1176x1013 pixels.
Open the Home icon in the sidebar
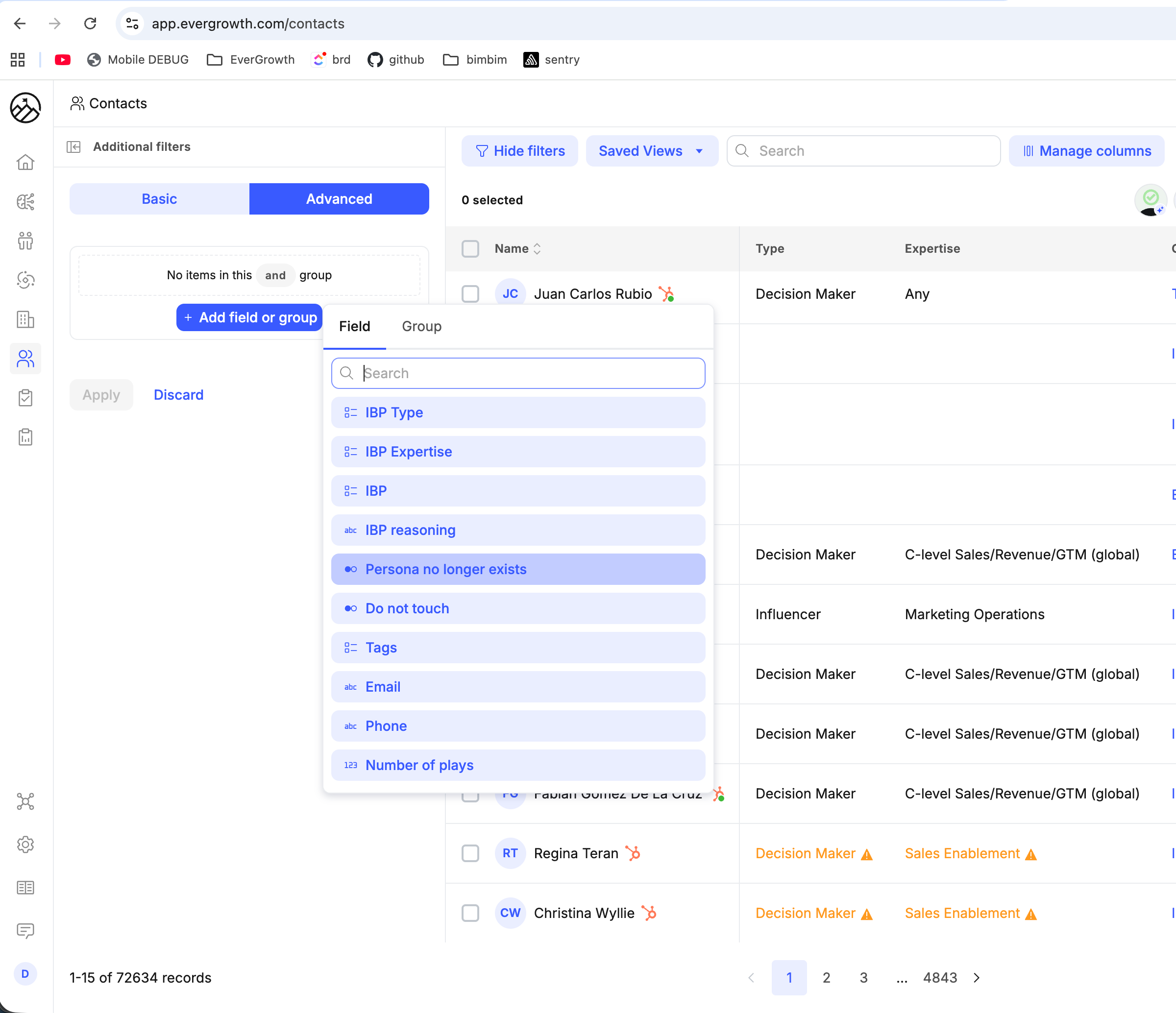click(x=25, y=162)
